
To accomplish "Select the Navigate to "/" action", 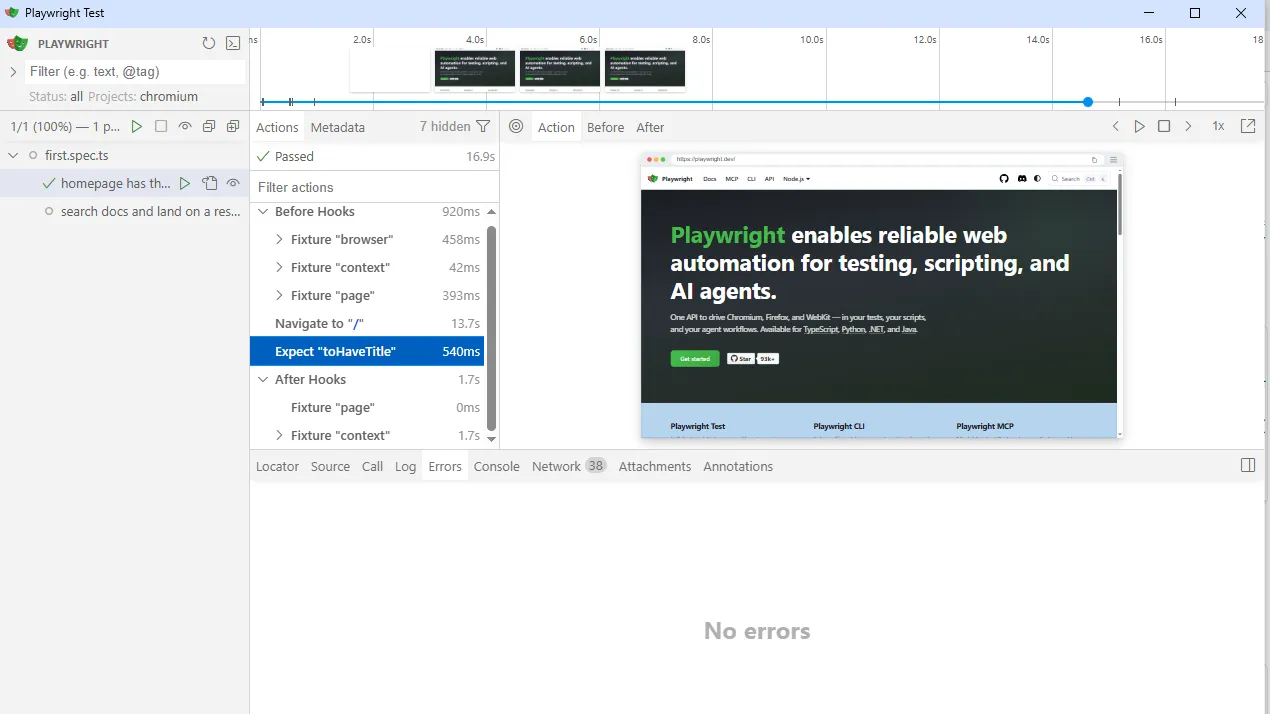I will (x=367, y=323).
